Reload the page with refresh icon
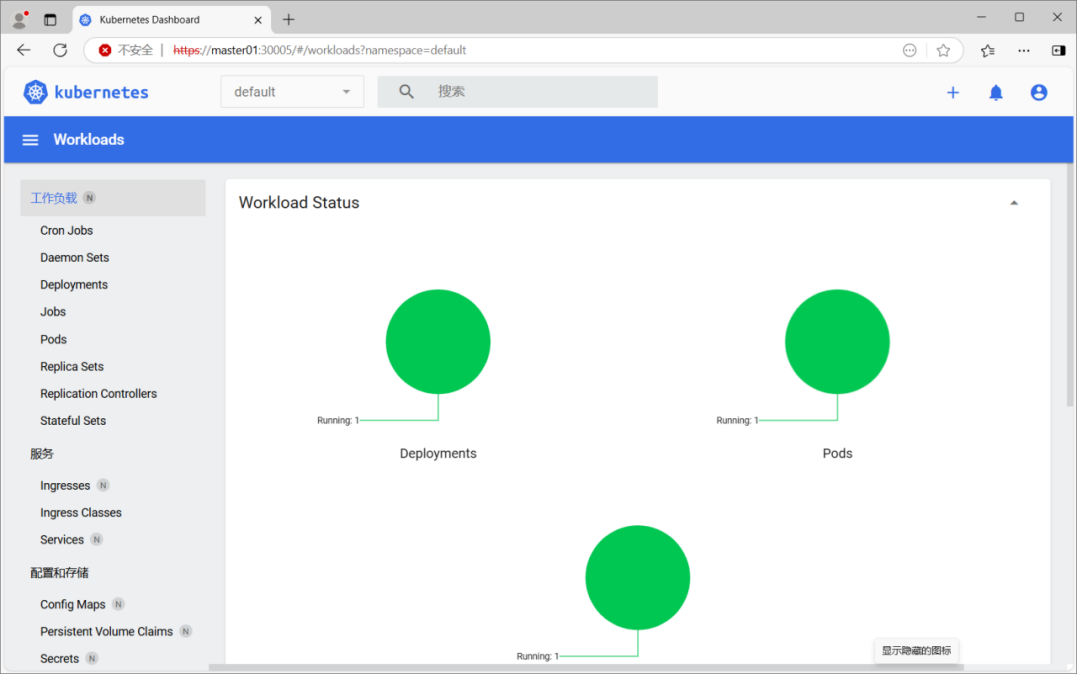The height and width of the screenshot is (675, 1078). (x=60, y=50)
